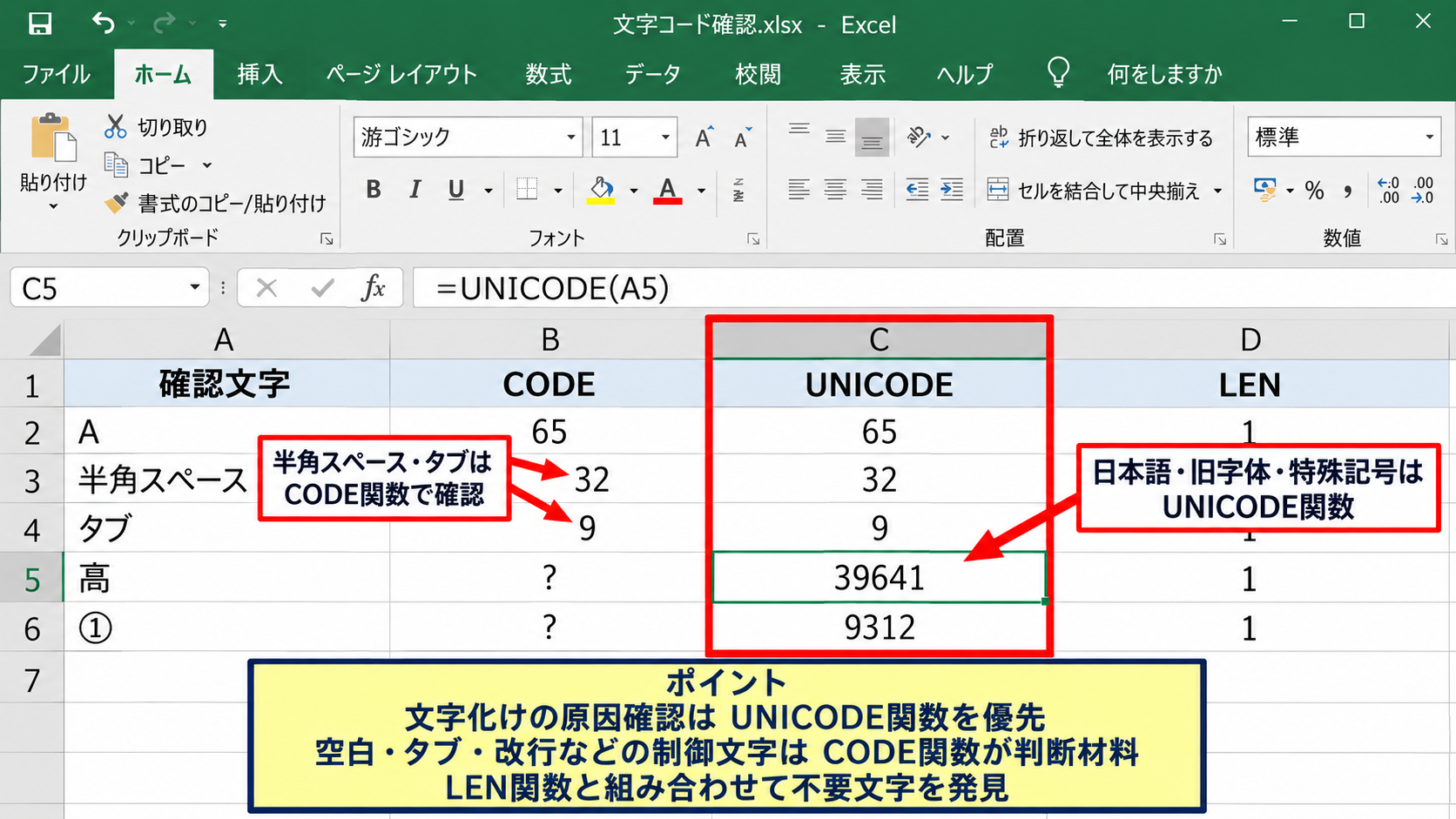The height and width of the screenshot is (819, 1456).
Task: Increase font size with large A icon
Action: tap(704, 138)
